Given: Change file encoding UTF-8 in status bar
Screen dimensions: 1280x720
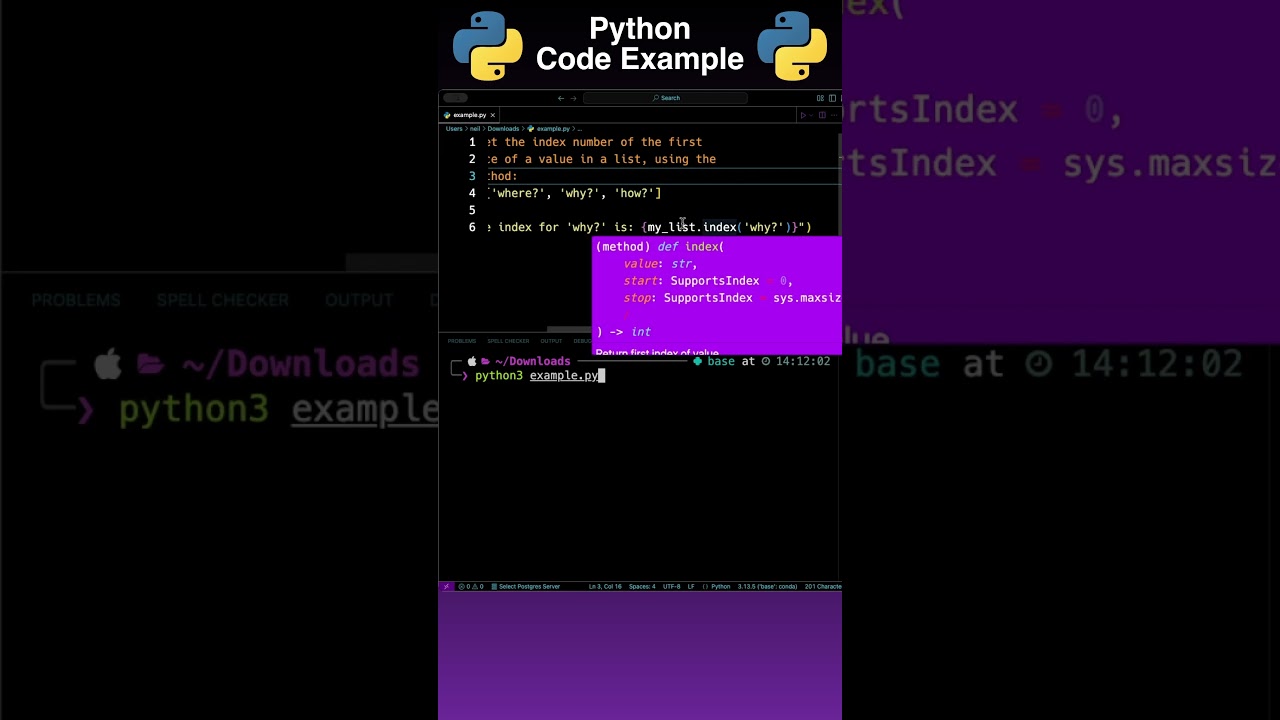Looking at the screenshot, I should (x=671, y=586).
